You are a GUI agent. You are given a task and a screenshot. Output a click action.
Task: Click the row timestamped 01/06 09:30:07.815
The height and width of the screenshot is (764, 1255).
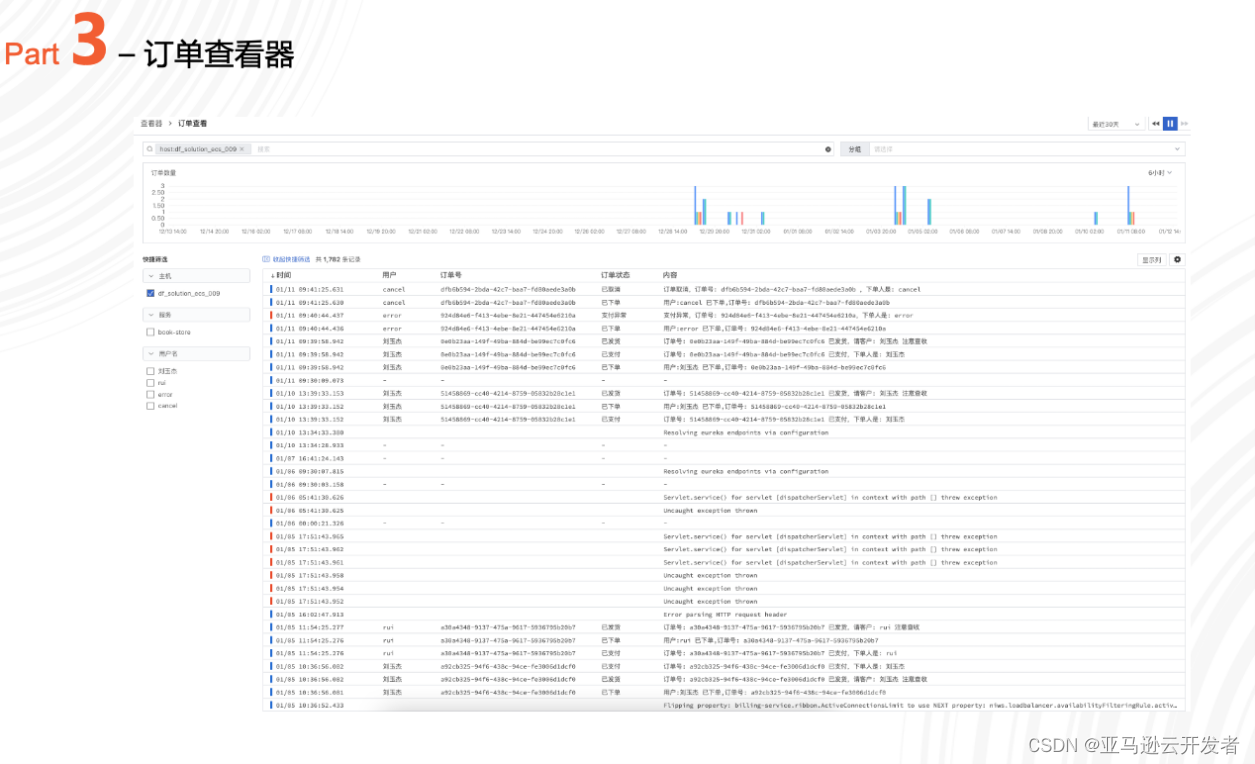(x=724, y=471)
